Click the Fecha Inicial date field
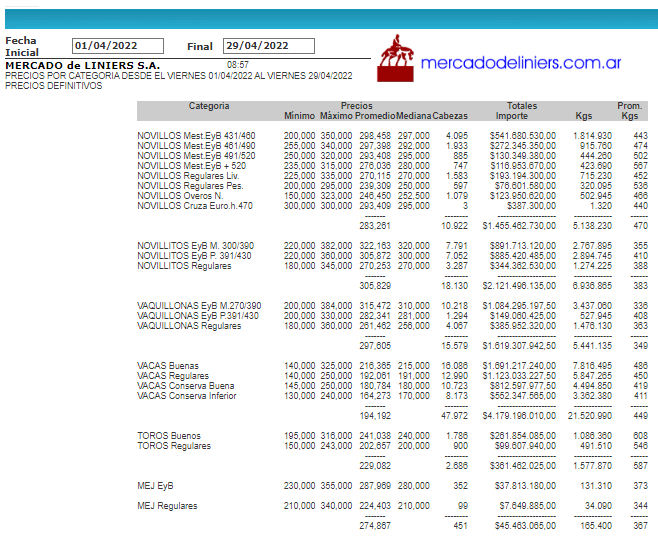Image resolution: width=658 pixels, height=536 pixels. click(118, 45)
